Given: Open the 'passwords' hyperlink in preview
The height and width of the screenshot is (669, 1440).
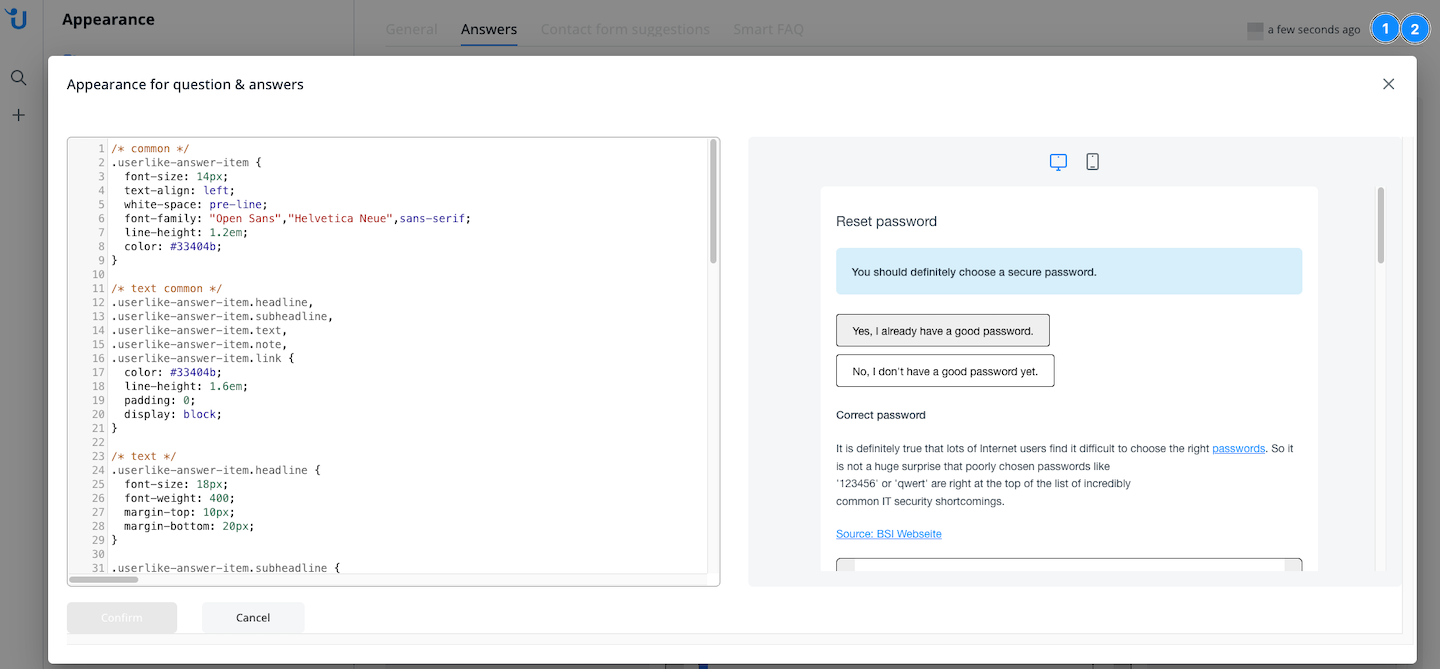Looking at the screenshot, I should 1238,449.
